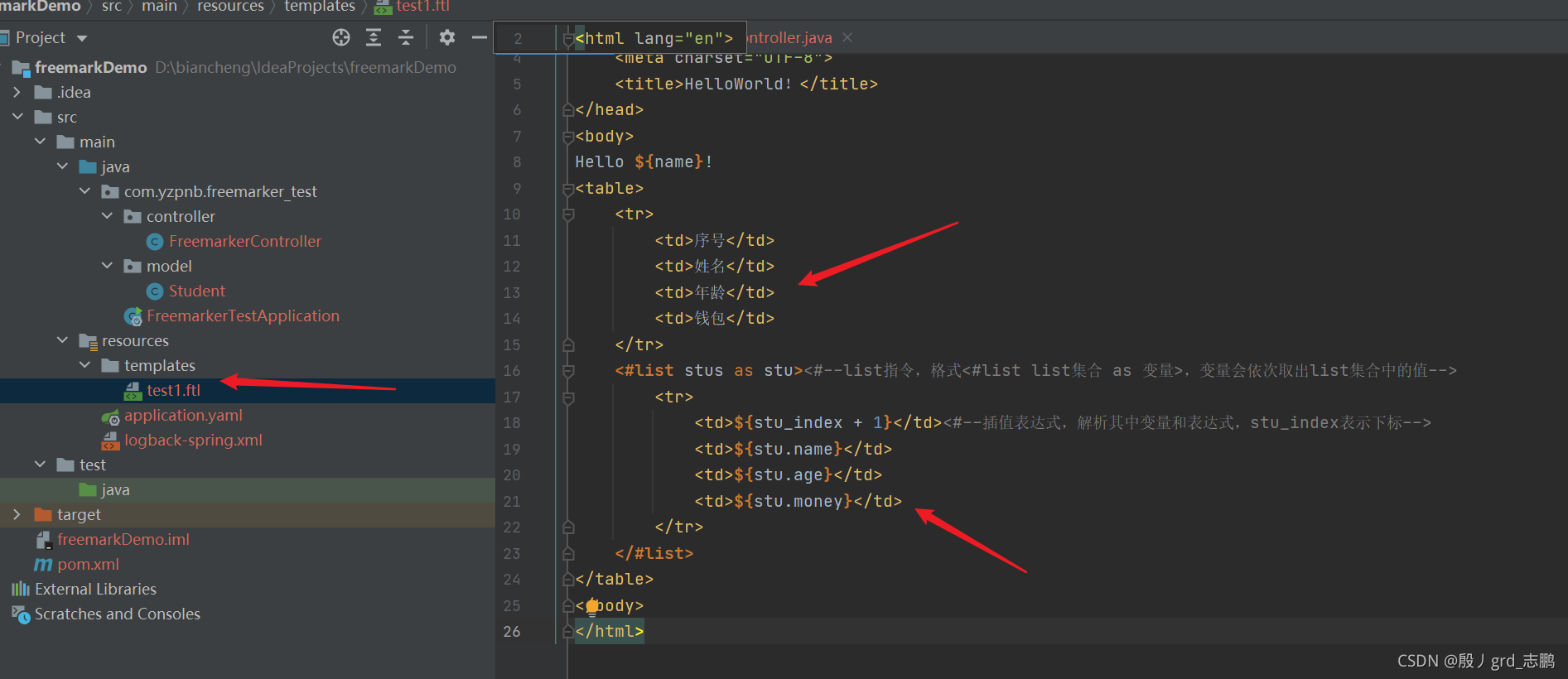This screenshot has width=1568, height=679.
Task: Open pom.xml file
Action: click(x=88, y=564)
